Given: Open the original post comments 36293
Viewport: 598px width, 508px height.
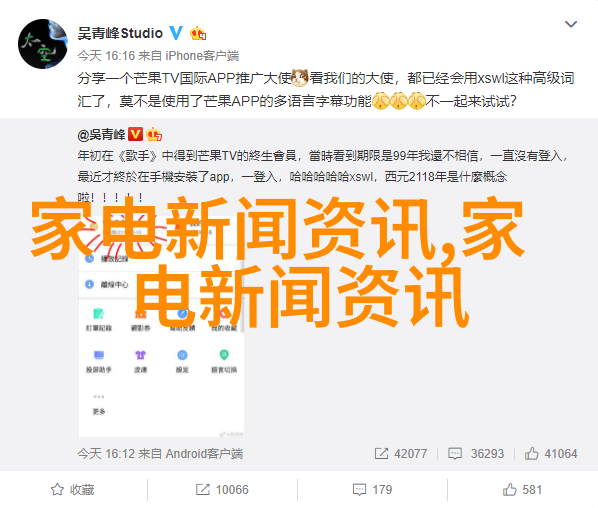Looking at the screenshot, I should pyautogui.click(x=476, y=453).
